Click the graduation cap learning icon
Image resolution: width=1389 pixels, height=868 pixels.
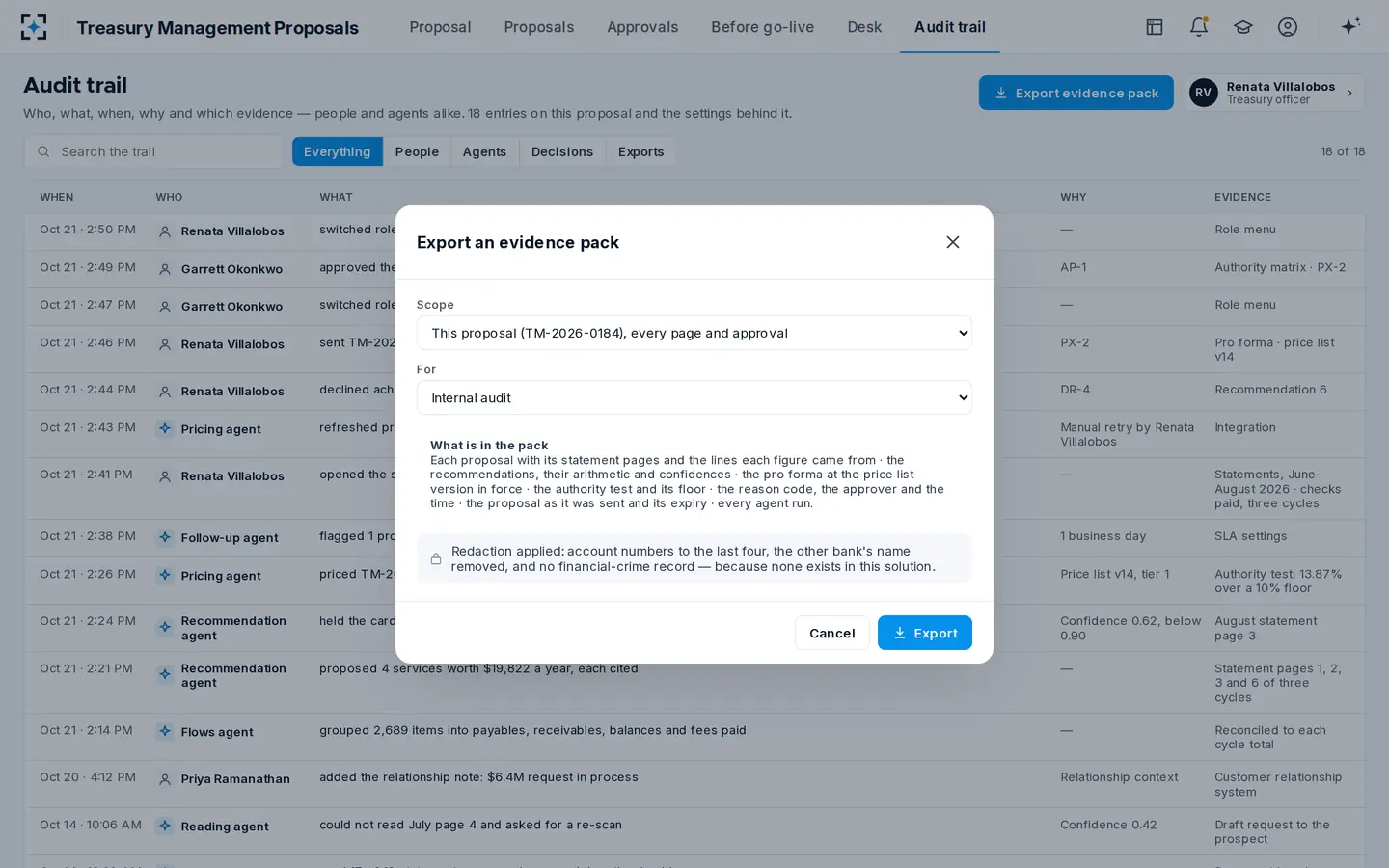(x=1242, y=27)
